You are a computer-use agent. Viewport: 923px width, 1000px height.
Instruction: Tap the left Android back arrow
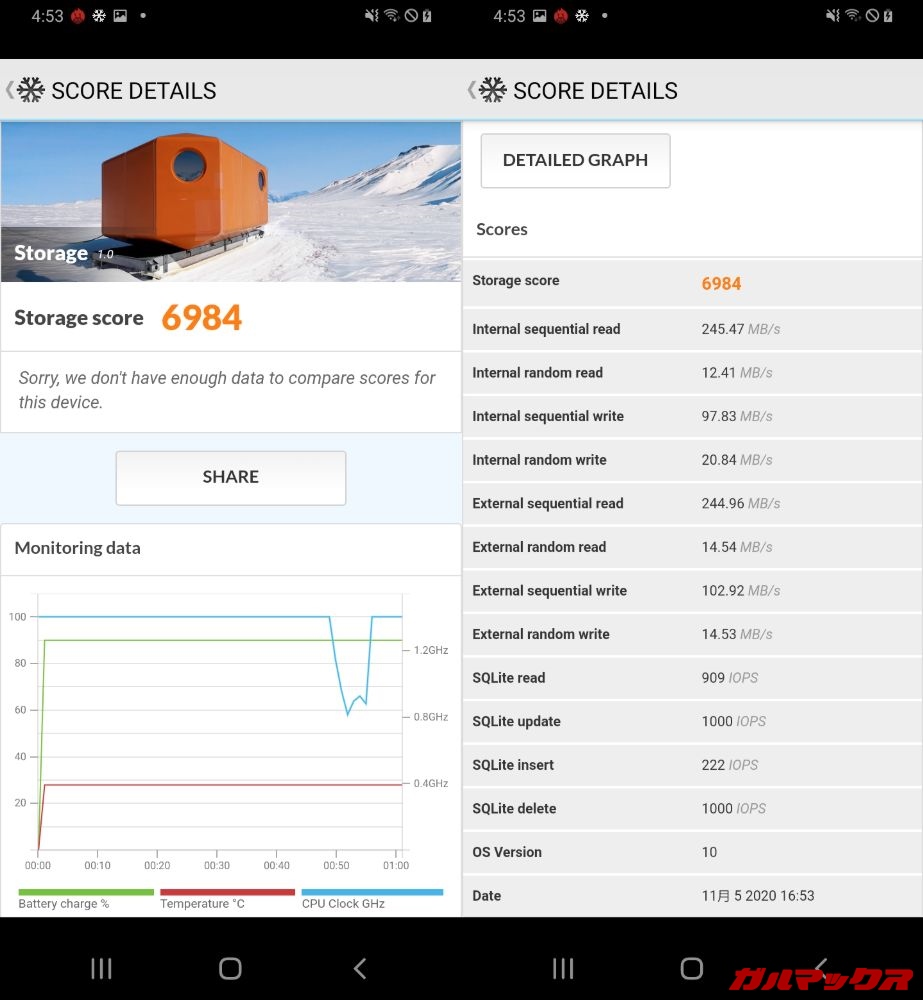(x=360, y=967)
